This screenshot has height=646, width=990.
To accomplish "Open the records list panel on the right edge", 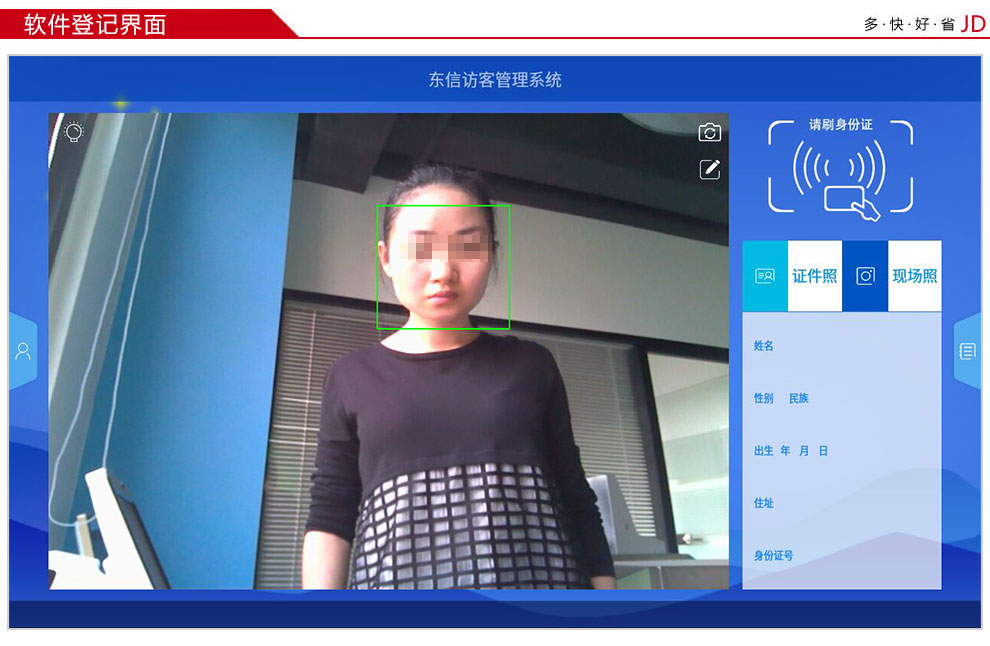I will [x=967, y=351].
